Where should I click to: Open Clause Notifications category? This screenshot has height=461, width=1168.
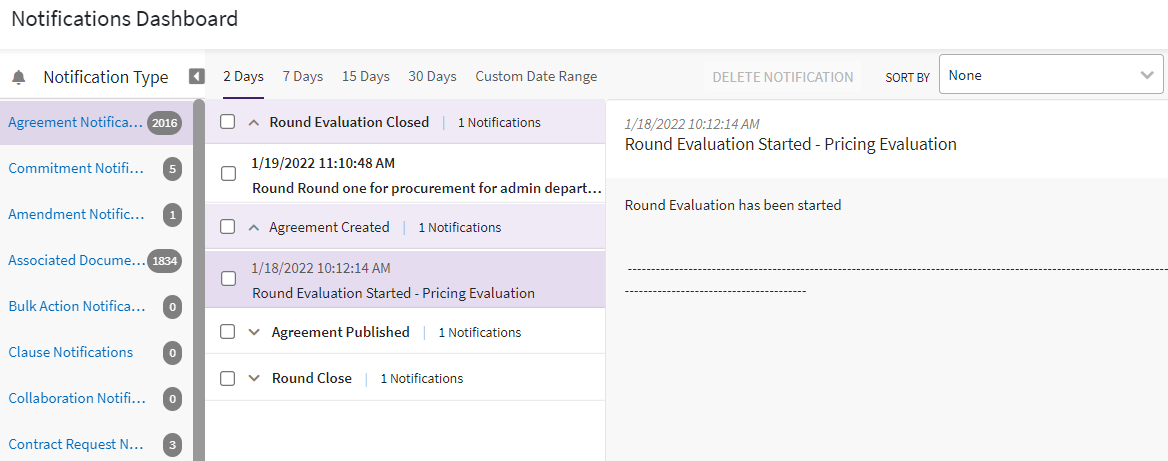point(71,352)
